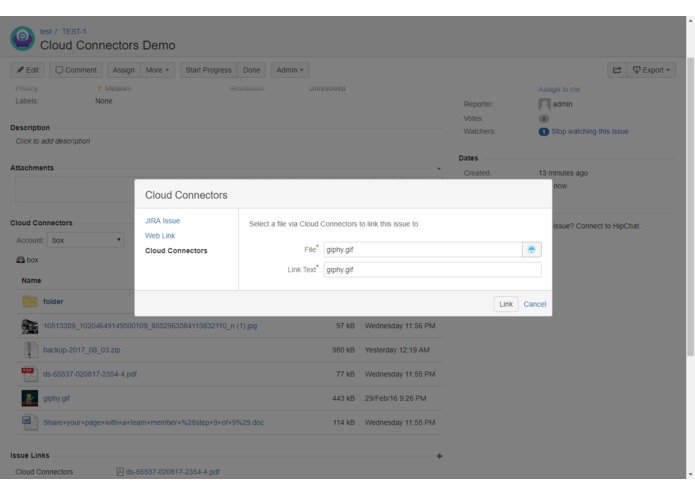The width and height of the screenshot is (695, 494).
Task: Open the Export dropdown
Action: [x=651, y=70]
